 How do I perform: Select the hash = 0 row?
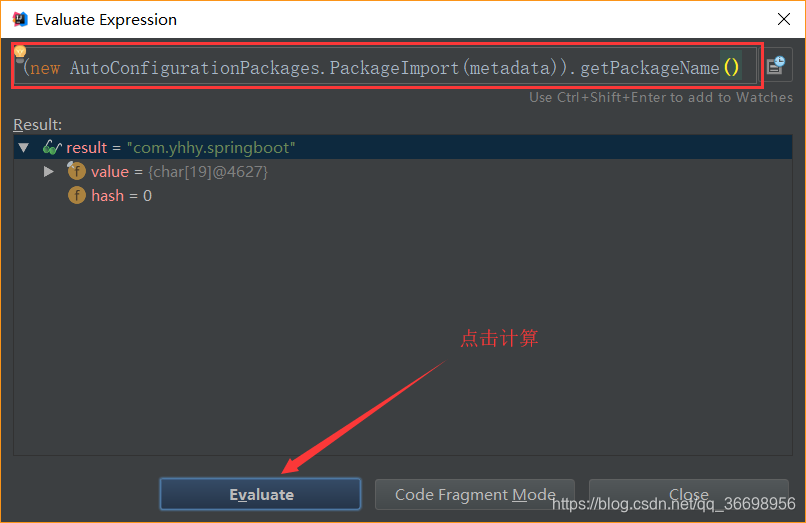coord(402,195)
